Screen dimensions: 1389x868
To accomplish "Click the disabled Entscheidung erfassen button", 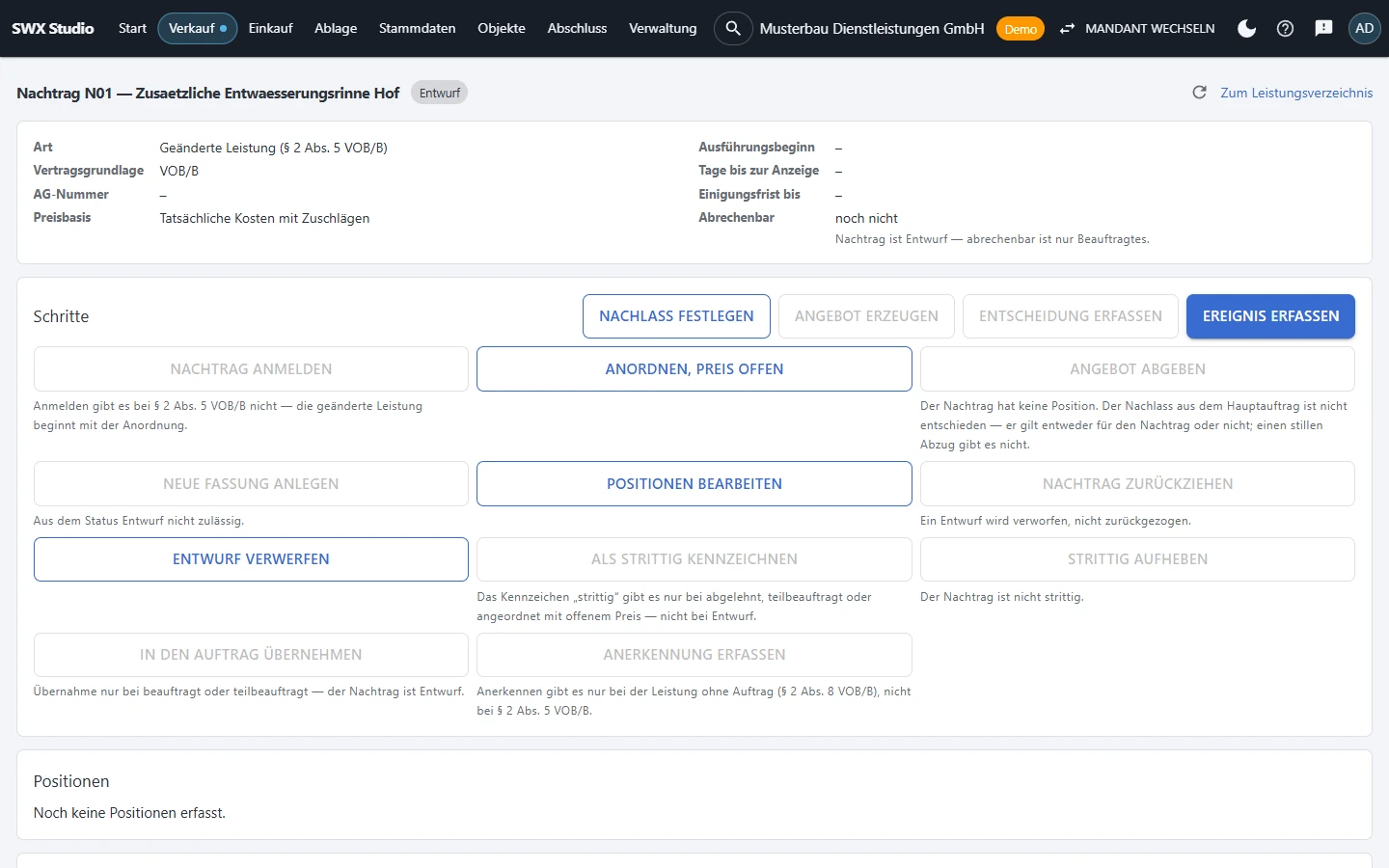I will [1071, 316].
